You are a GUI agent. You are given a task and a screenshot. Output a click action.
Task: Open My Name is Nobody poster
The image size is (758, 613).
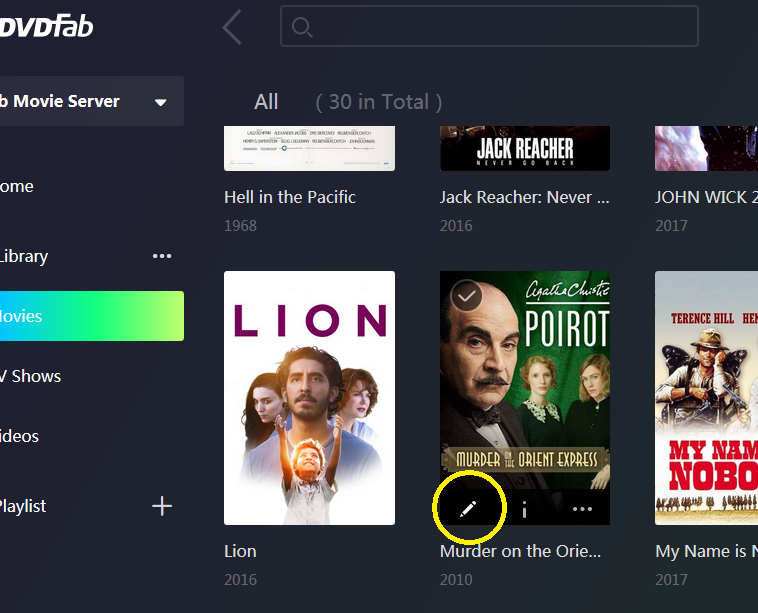click(706, 398)
